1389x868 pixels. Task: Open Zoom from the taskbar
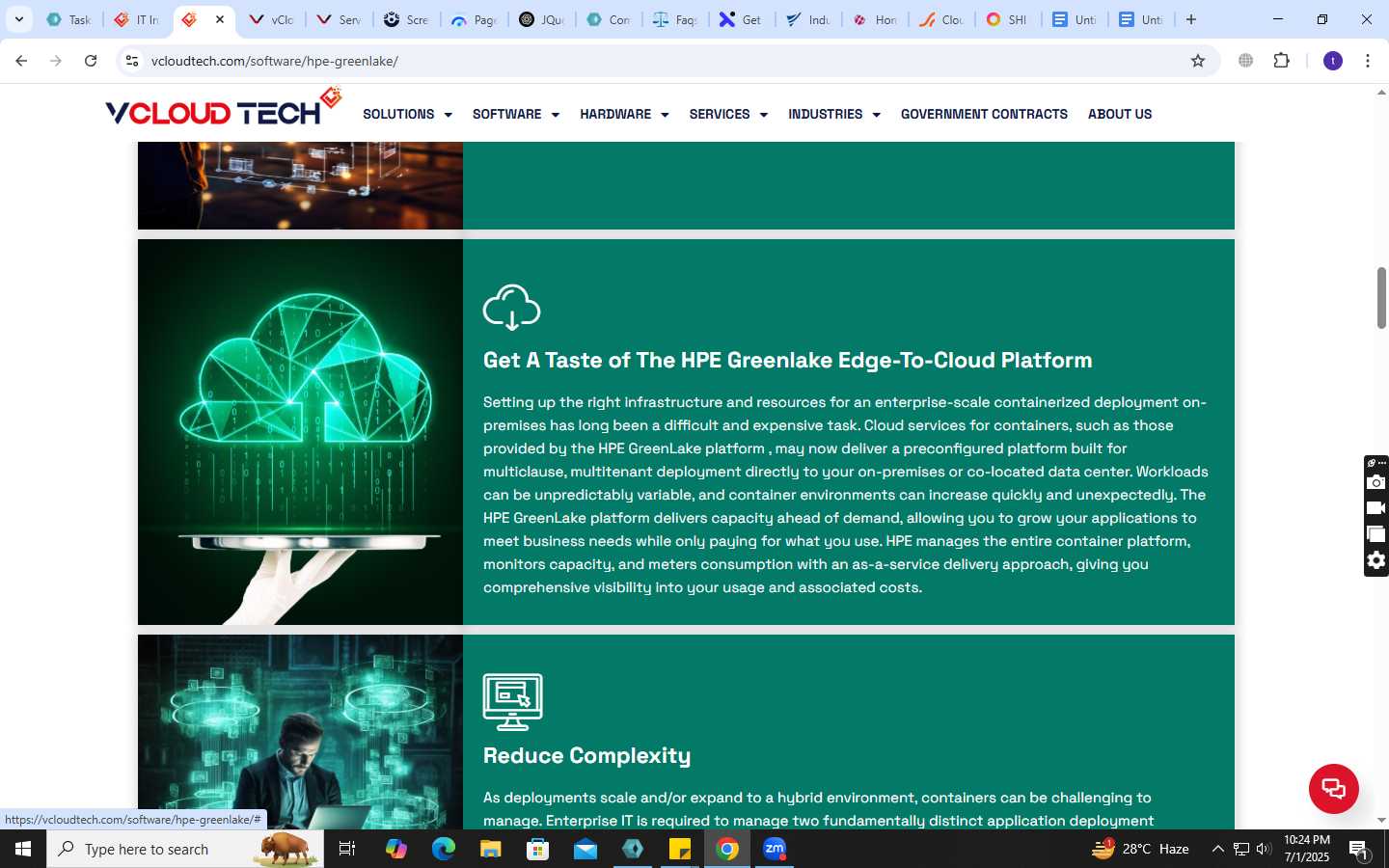coord(775,849)
